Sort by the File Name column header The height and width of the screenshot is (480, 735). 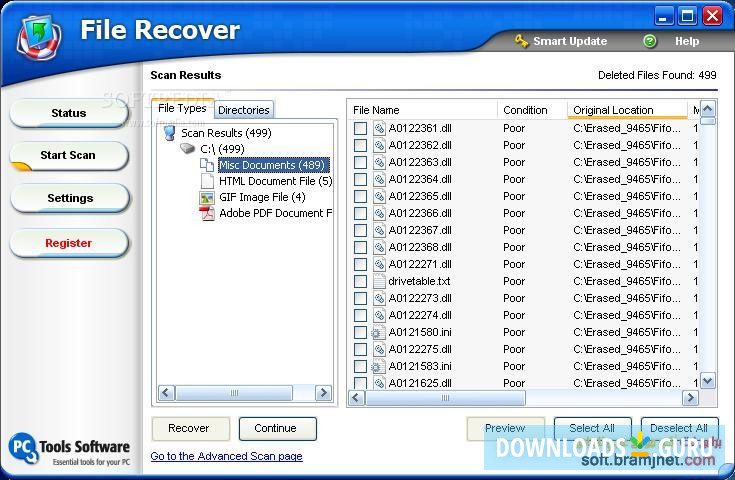pos(422,110)
